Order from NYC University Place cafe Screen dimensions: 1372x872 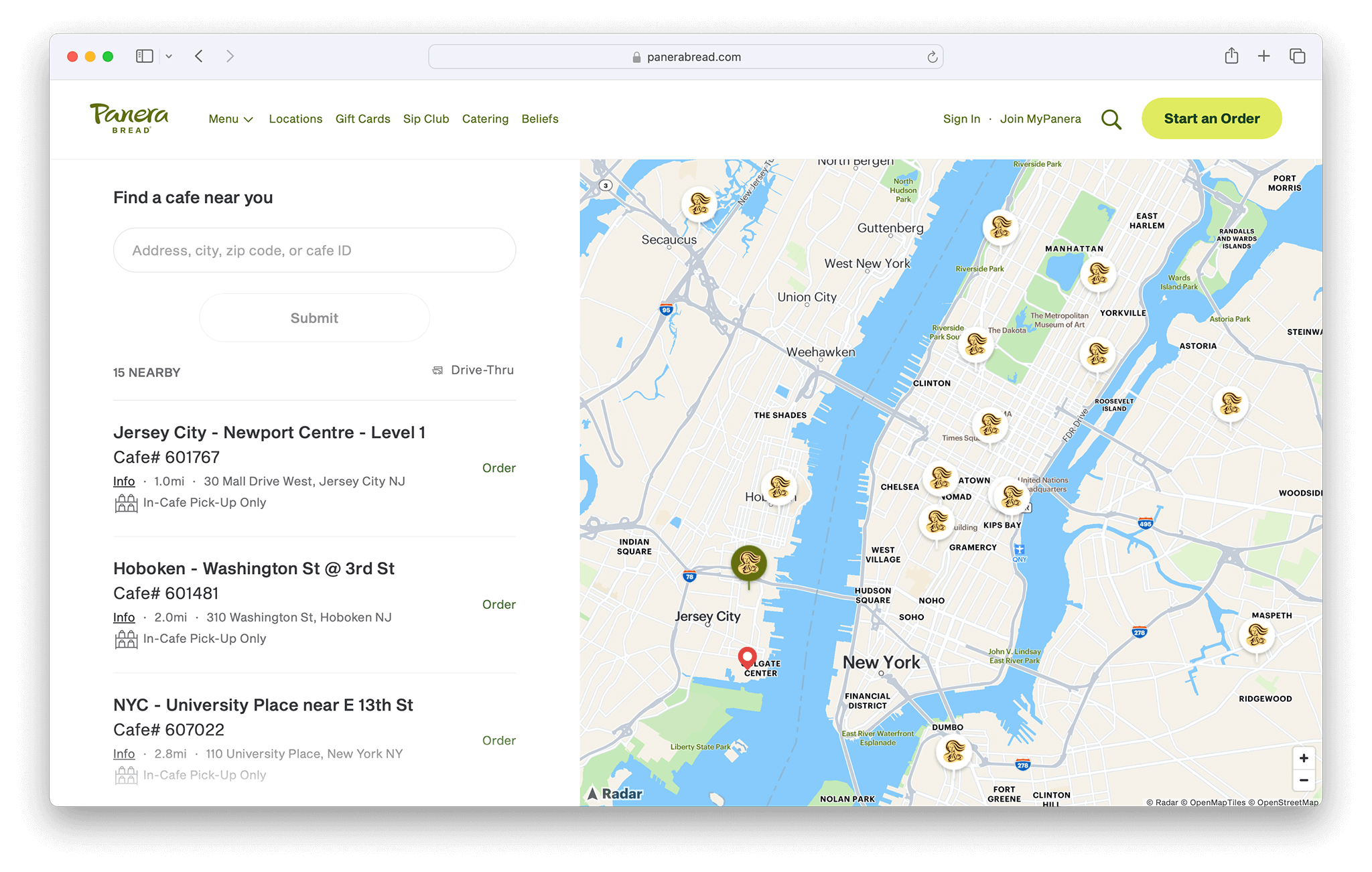pyautogui.click(x=498, y=741)
